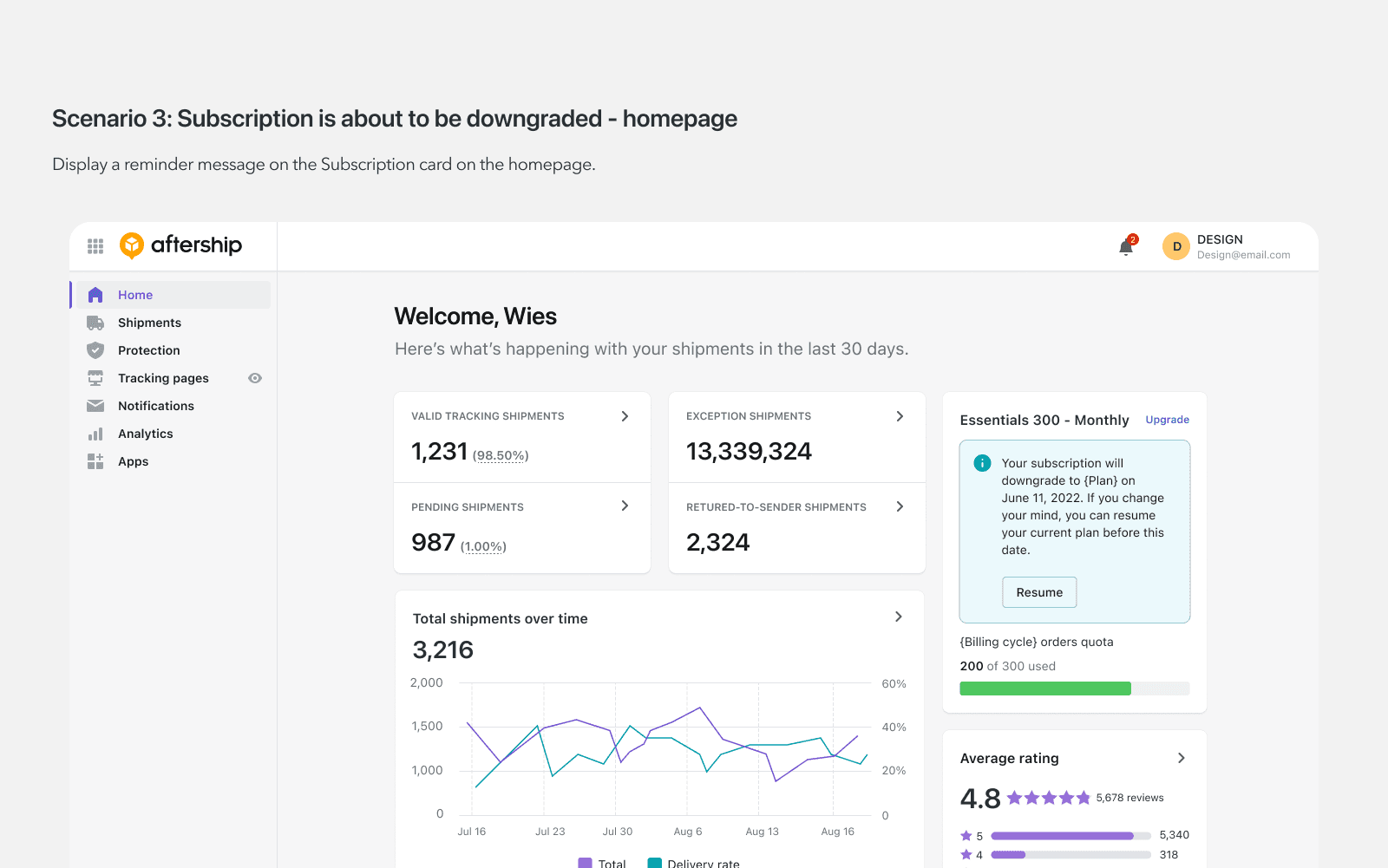The width and height of the screenshot is (1388, 868).
Task: Click the Average rating card title
Action: [x=1010, y=758]
